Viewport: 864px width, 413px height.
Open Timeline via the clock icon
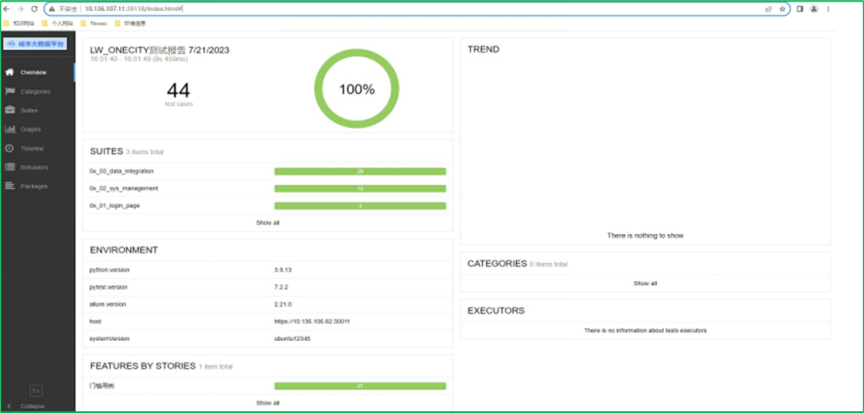coord(10,148)
